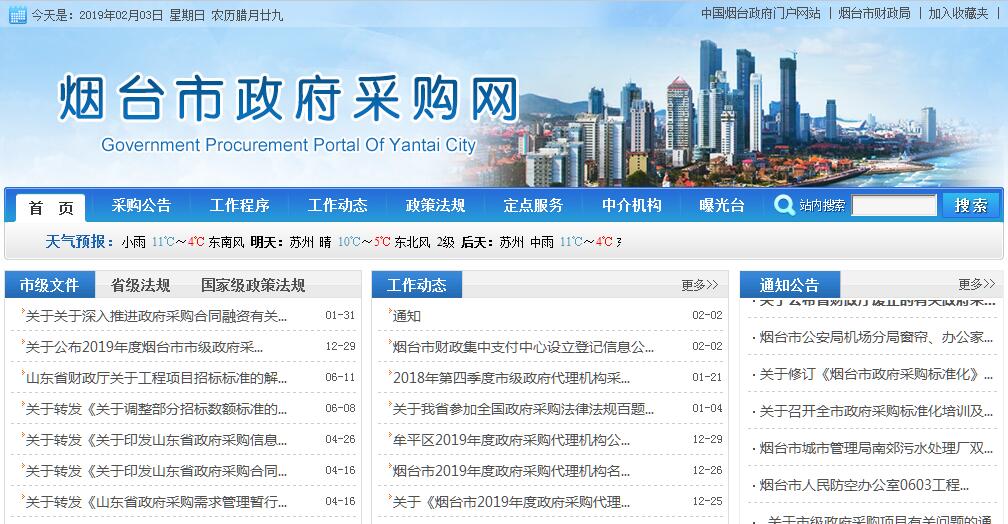This screenshot has height=524, width=1008.
Task: Open the 2018年第四季度市级政府代理机构 article
Action: point(511,378)
